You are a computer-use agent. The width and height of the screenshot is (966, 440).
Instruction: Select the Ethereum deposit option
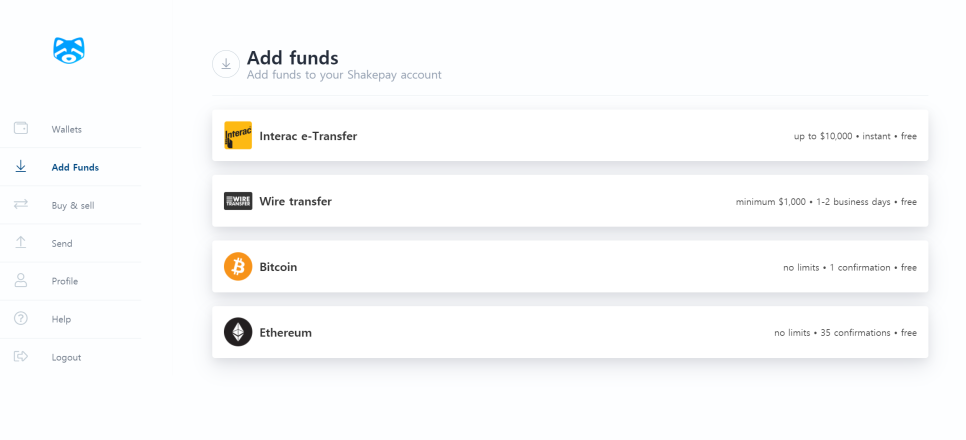(x=570, y=332)
